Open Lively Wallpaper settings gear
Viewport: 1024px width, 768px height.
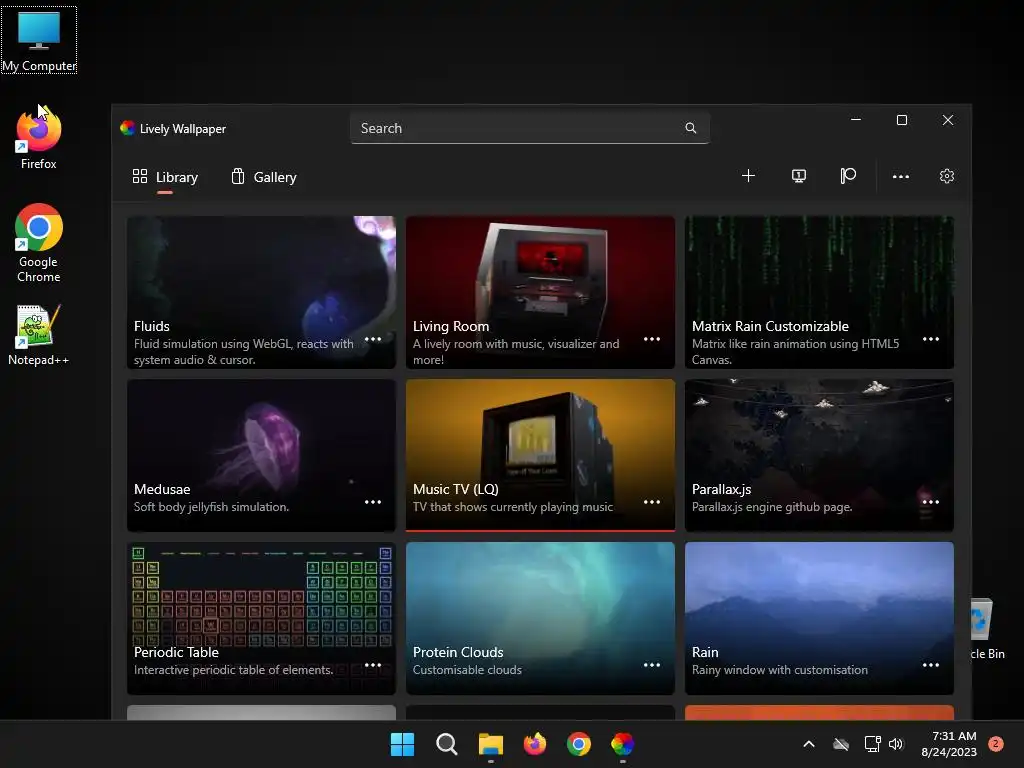(x=947, y=176)
